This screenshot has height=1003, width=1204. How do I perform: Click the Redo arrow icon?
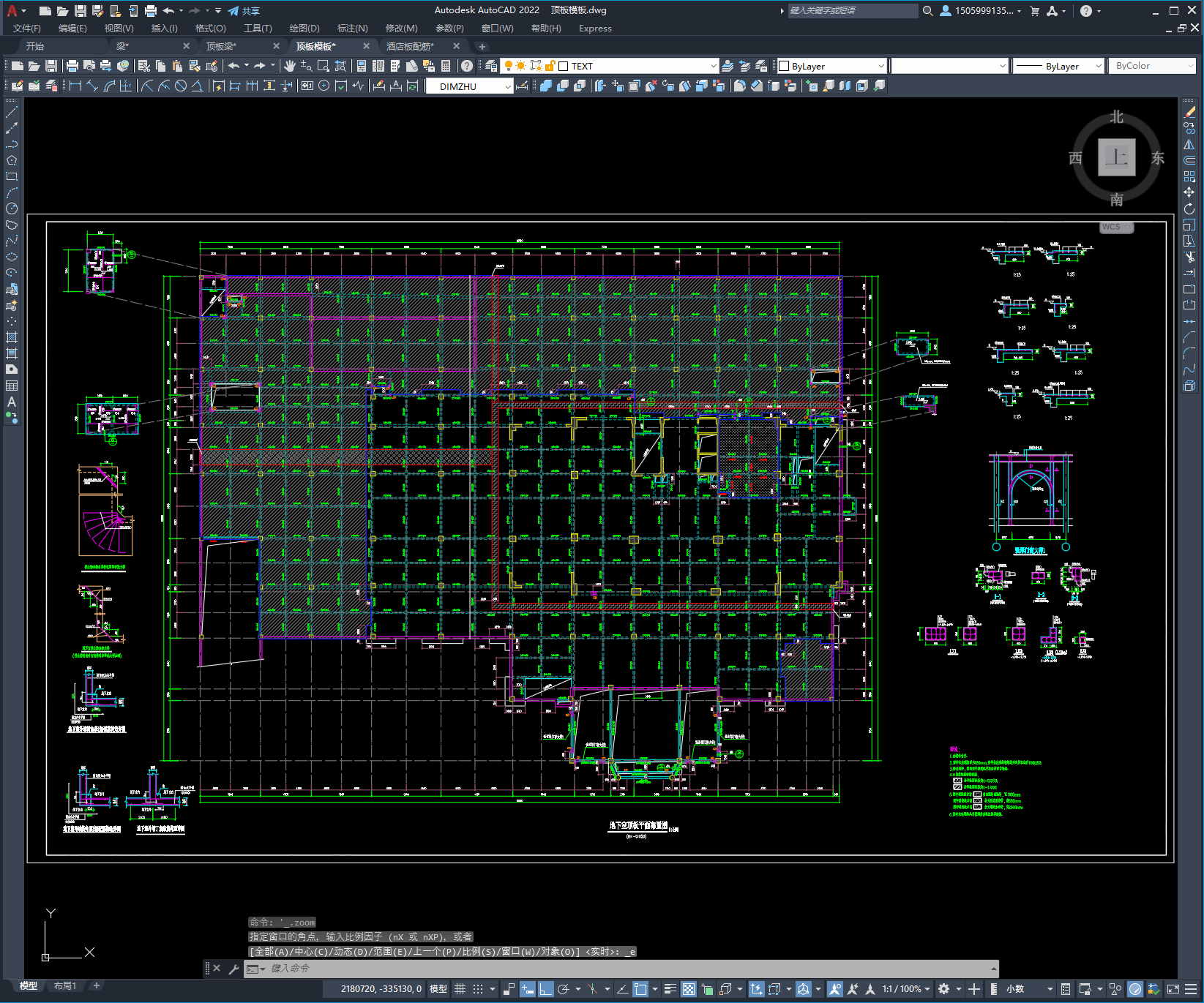260,66
